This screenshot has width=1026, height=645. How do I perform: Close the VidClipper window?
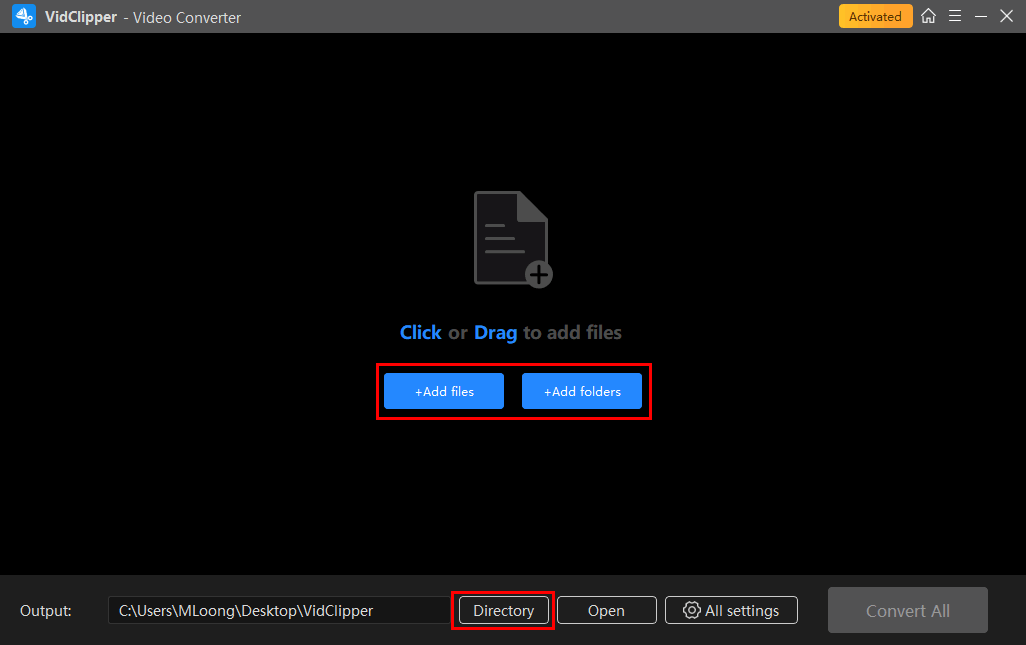1006,16
